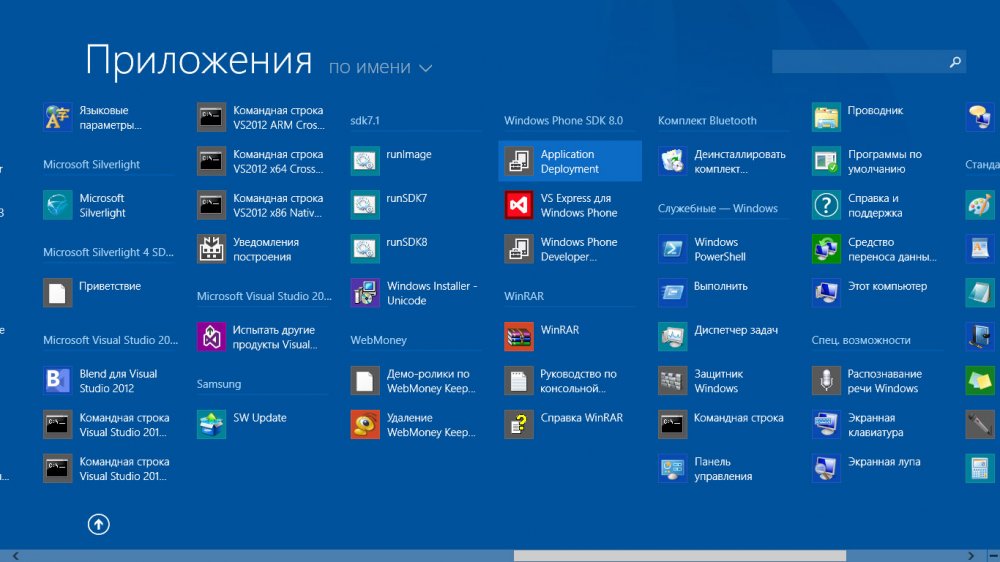Launch the Paint palette icon at right edge
This screenshot has width=1000, height=562.
pyautogui.click(x=980, y=205)
